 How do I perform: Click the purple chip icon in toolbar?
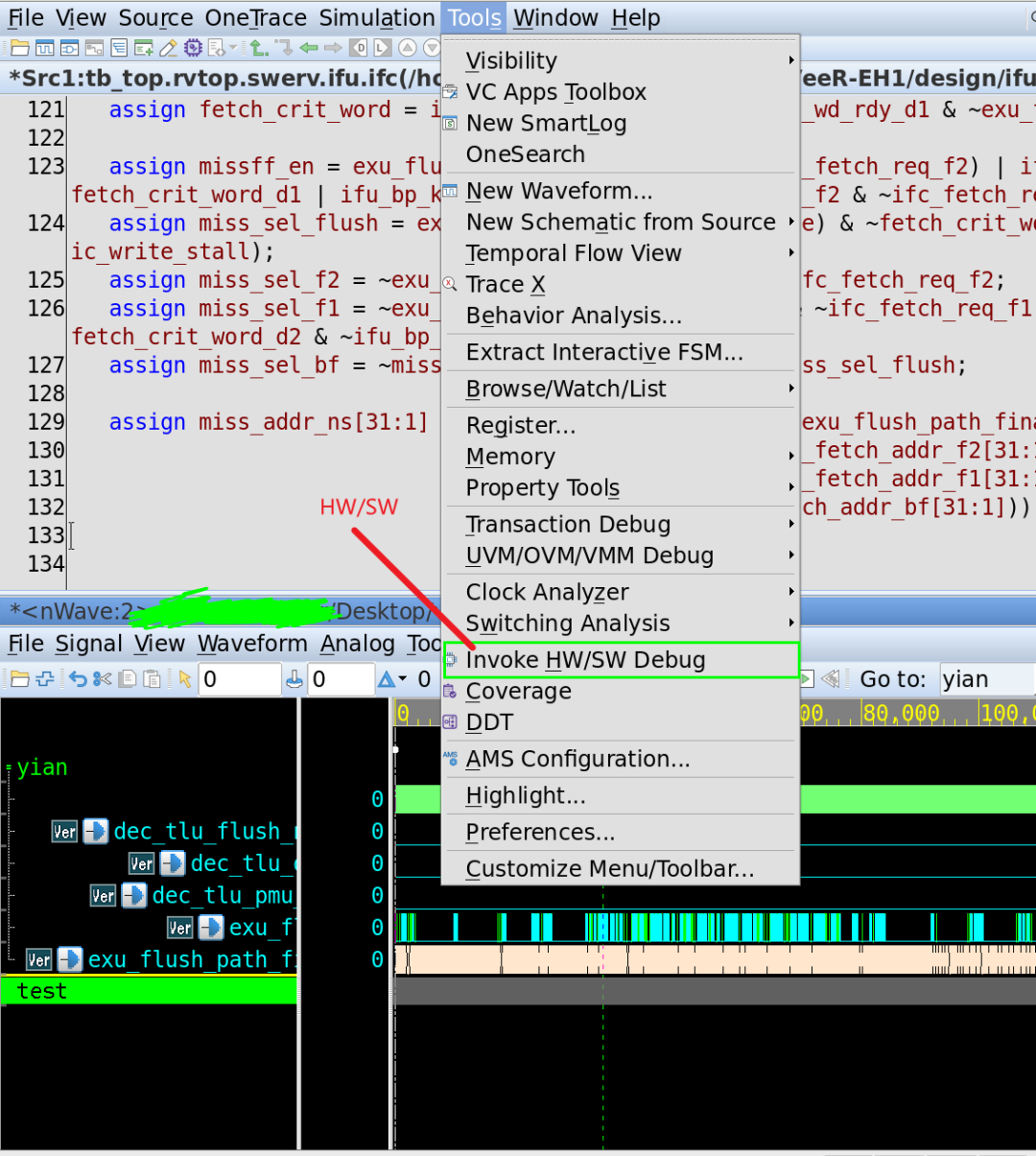[193, 47]
